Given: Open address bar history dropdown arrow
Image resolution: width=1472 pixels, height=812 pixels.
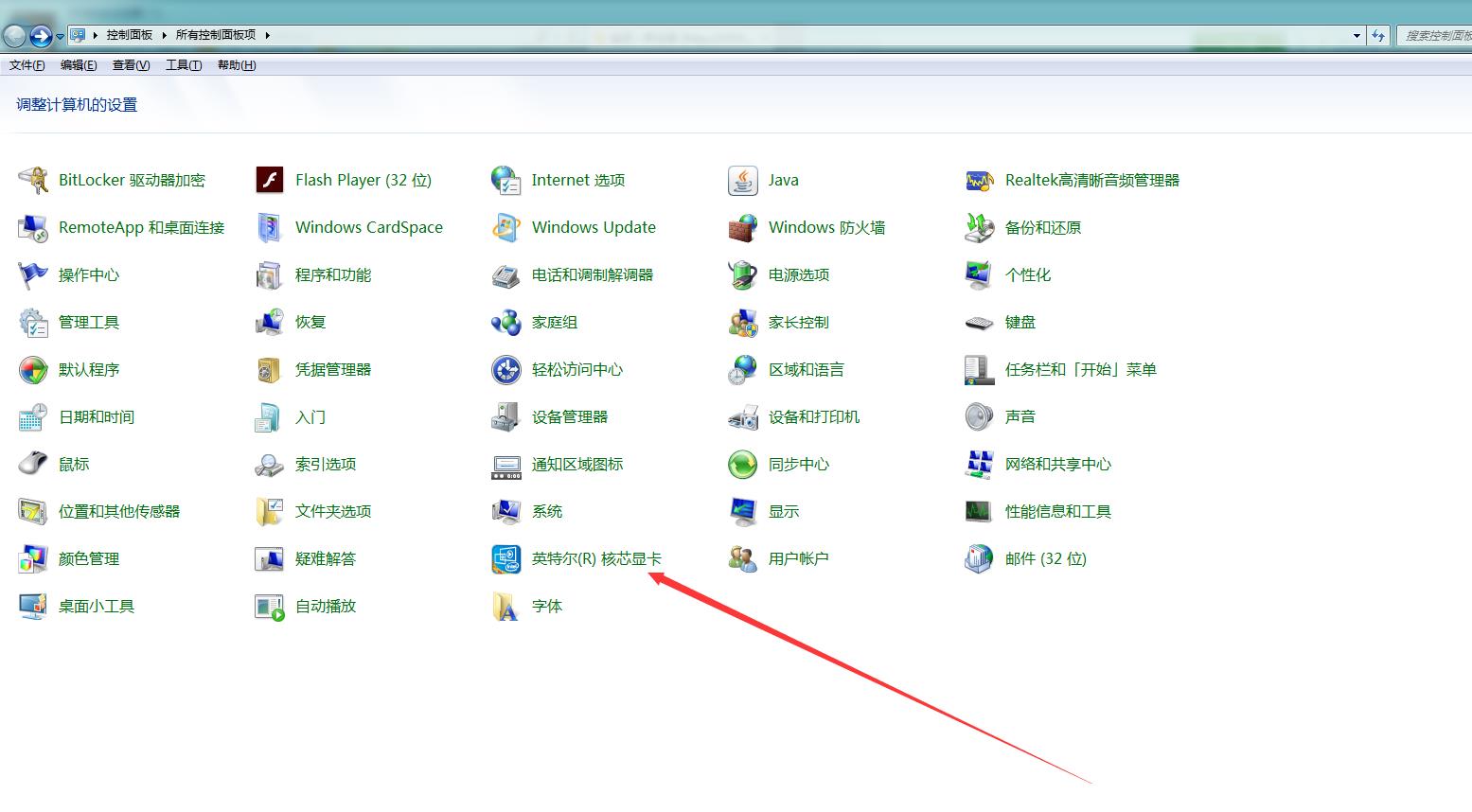Looking at the screenshot, I should point(1357,36).
